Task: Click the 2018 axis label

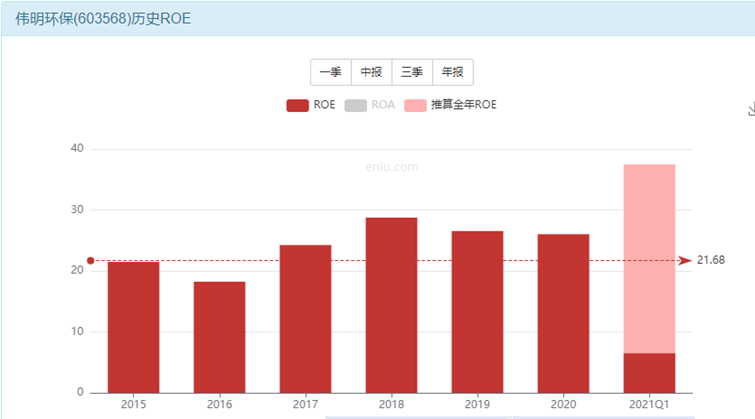Action: [x=391, y=404]
